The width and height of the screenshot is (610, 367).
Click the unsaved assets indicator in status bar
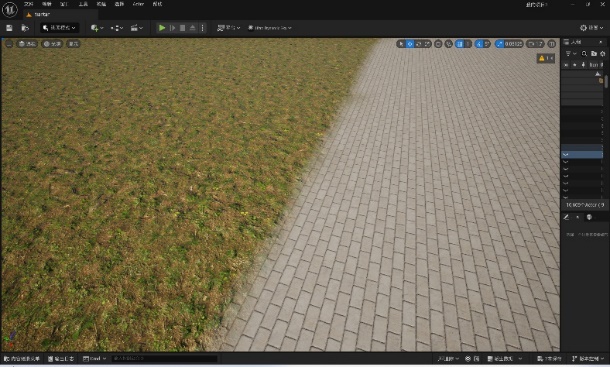click(549, 359)
